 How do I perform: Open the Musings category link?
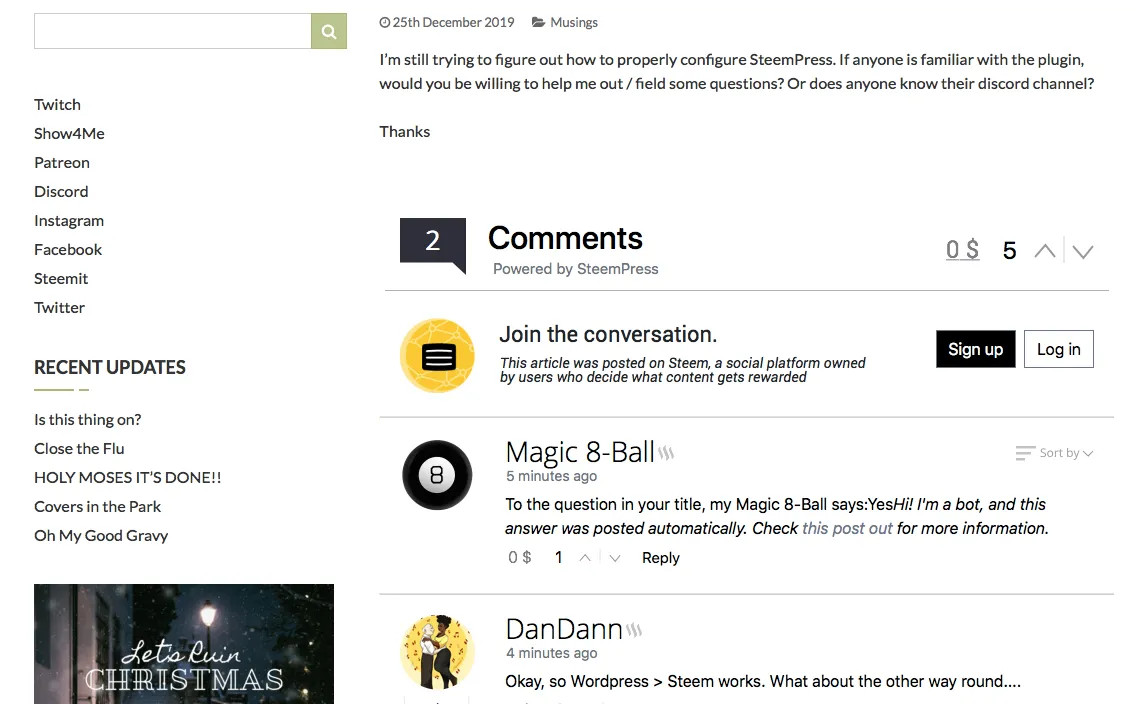[x=574, y=22]
